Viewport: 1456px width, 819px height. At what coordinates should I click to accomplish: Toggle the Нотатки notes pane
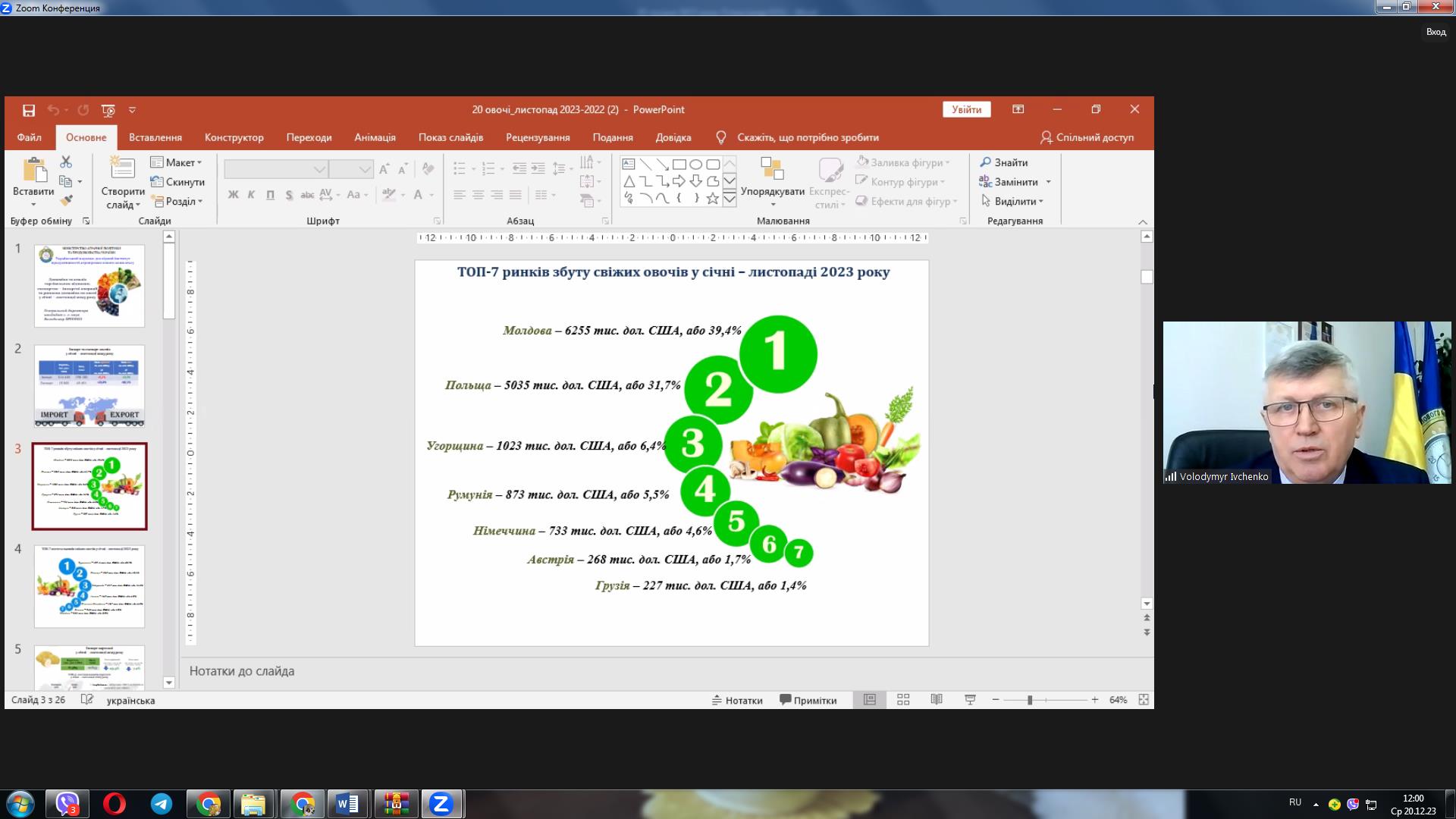click(x=737, y=700)
